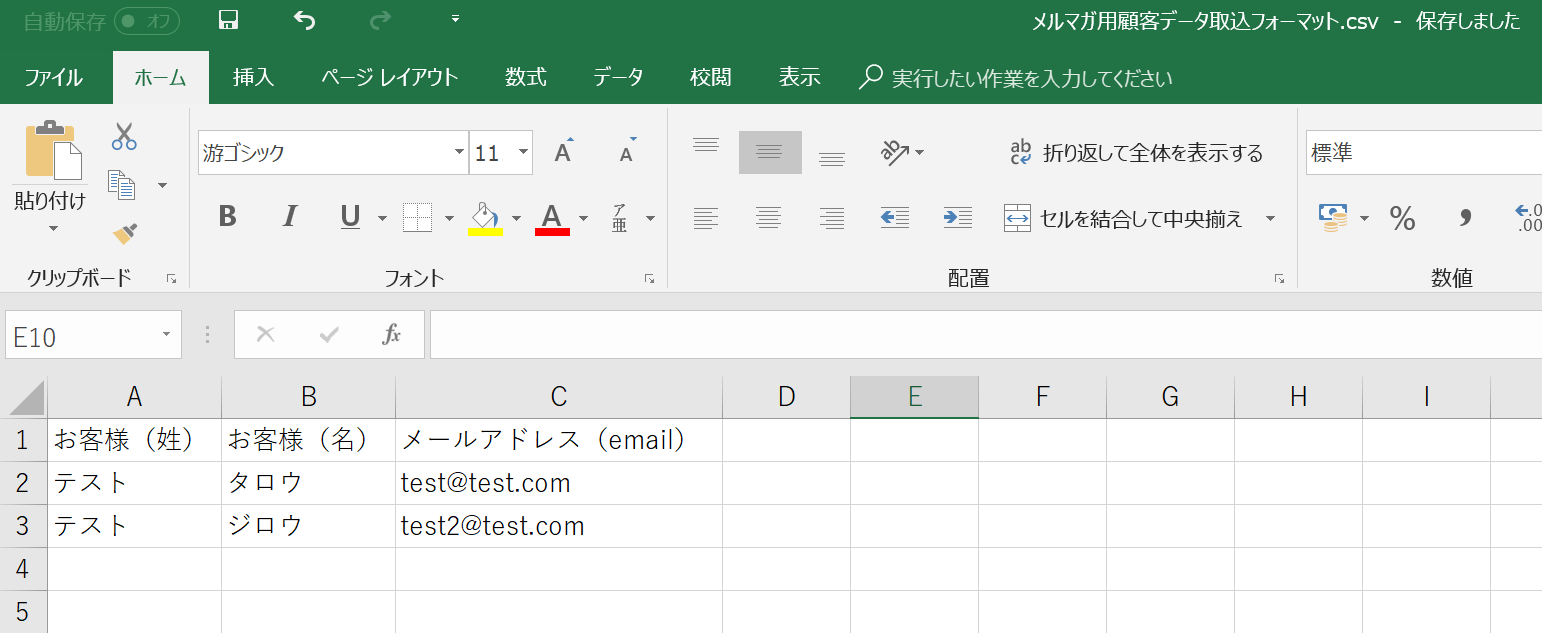Image resolution: width=1542 pixels, height=633 pixels.
Task: Click the Undo arrow icon
Action: [x=305, y=21]
